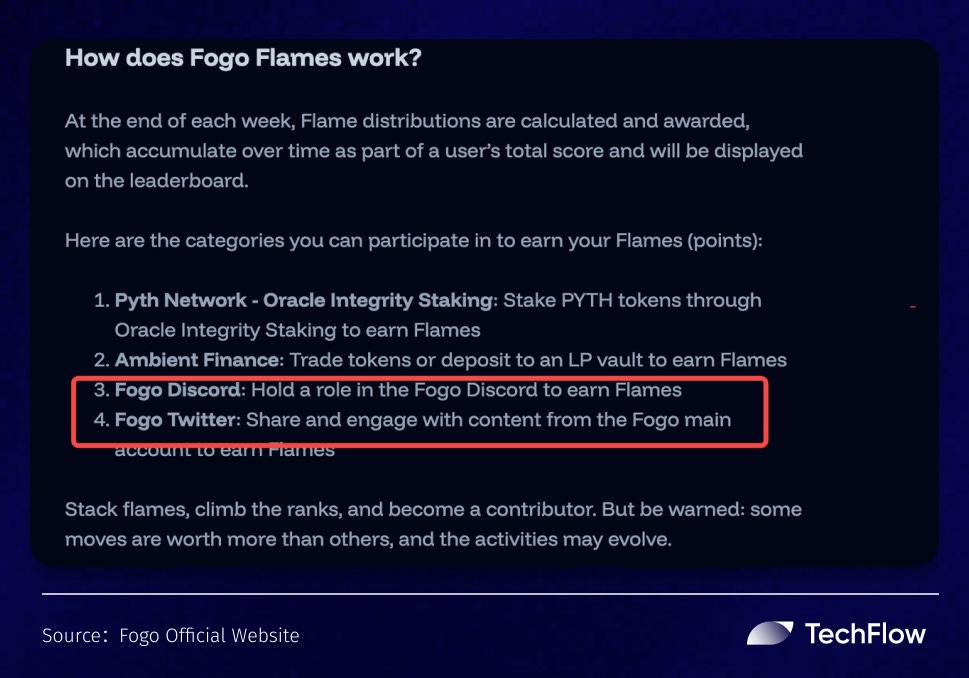The width and height of the screenshot is (969, 678).
Task: Click the bold "Fogo Discord" label
Action: pyautogui.click(x=178, y=390)
